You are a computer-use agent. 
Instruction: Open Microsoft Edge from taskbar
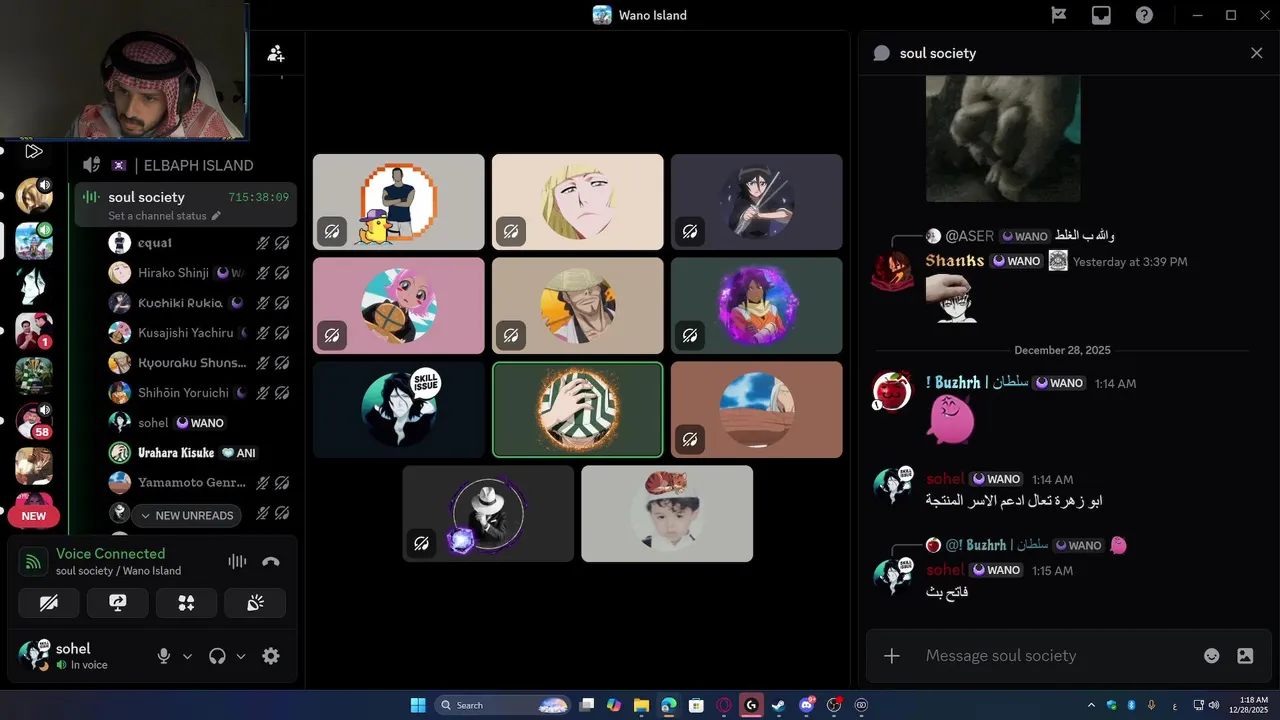pyautogui.click(x=669, y=705)
